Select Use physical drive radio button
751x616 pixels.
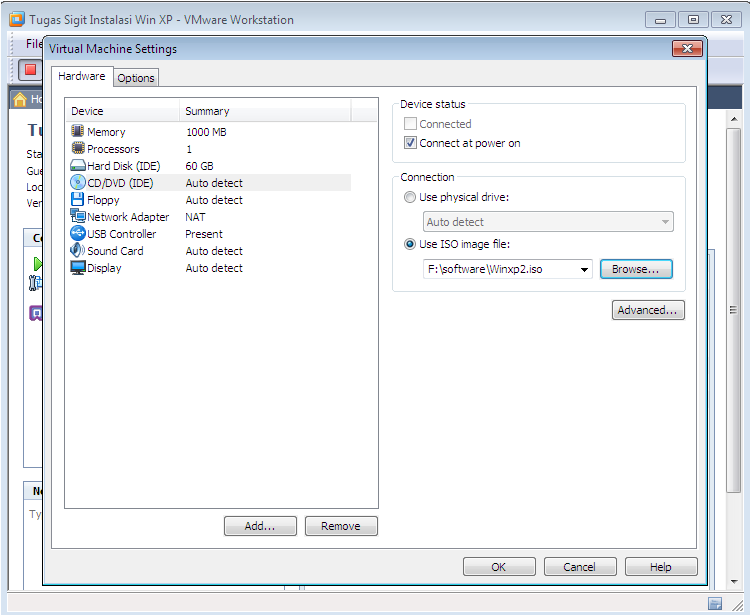[410, 197]
